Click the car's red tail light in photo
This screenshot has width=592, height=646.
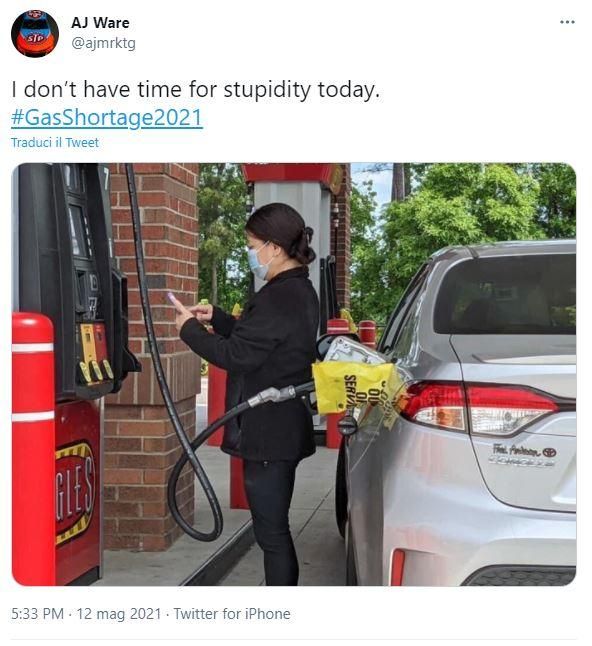(482, 407)
